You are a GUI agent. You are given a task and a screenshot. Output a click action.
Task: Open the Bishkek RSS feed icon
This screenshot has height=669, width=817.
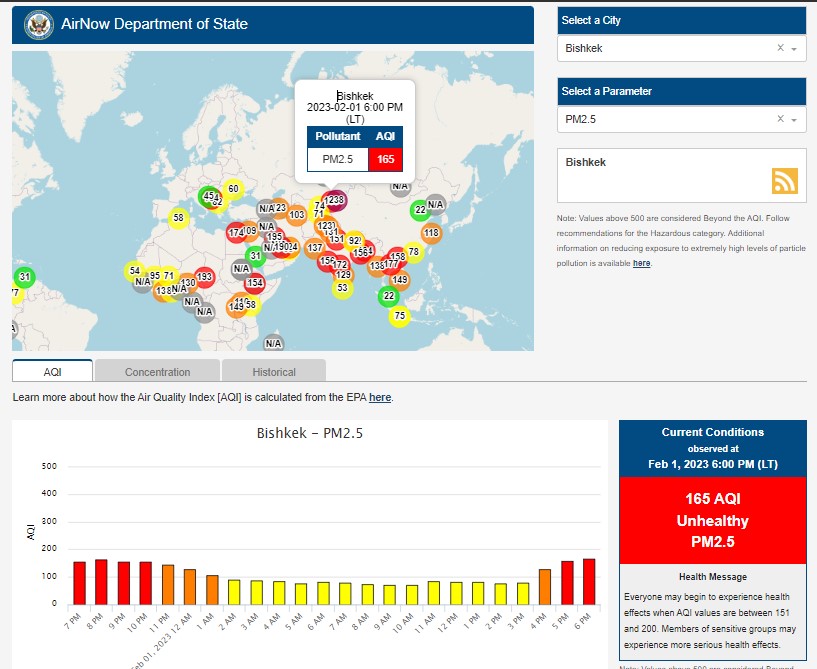pos(784,180)
